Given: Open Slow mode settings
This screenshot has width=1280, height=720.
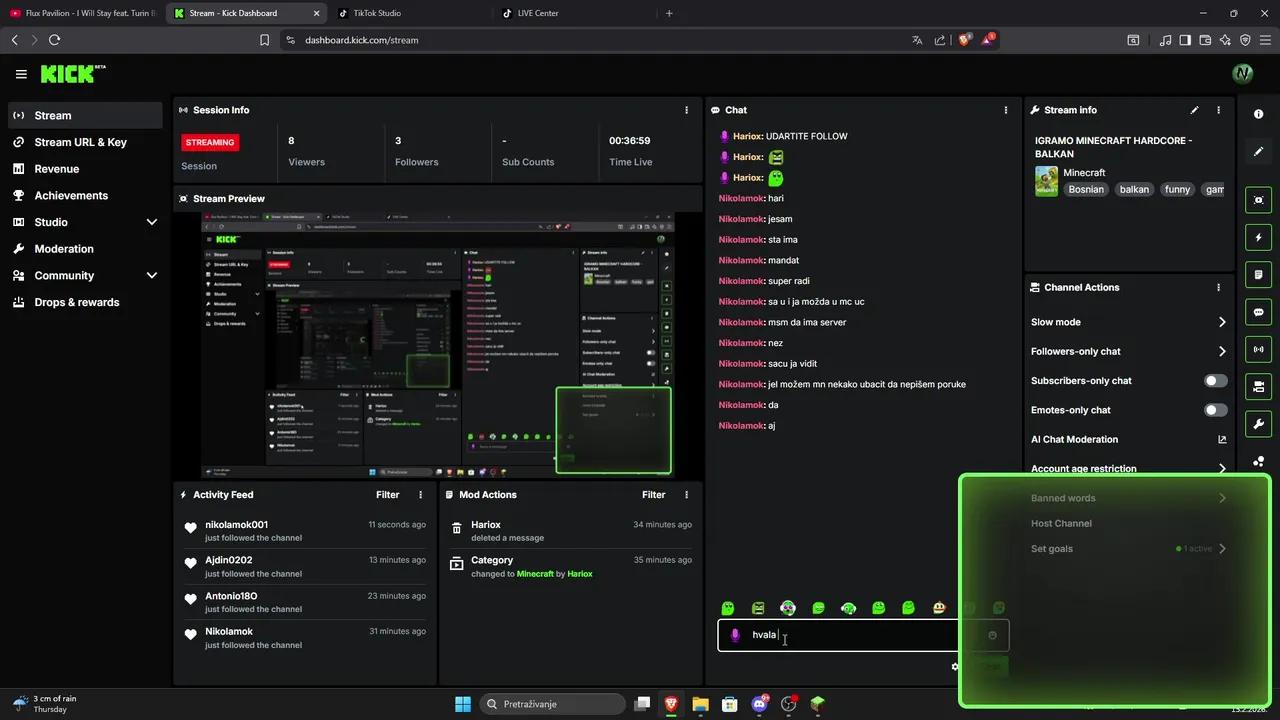Looking at the screenshot, I should (x=1129, y=322).
